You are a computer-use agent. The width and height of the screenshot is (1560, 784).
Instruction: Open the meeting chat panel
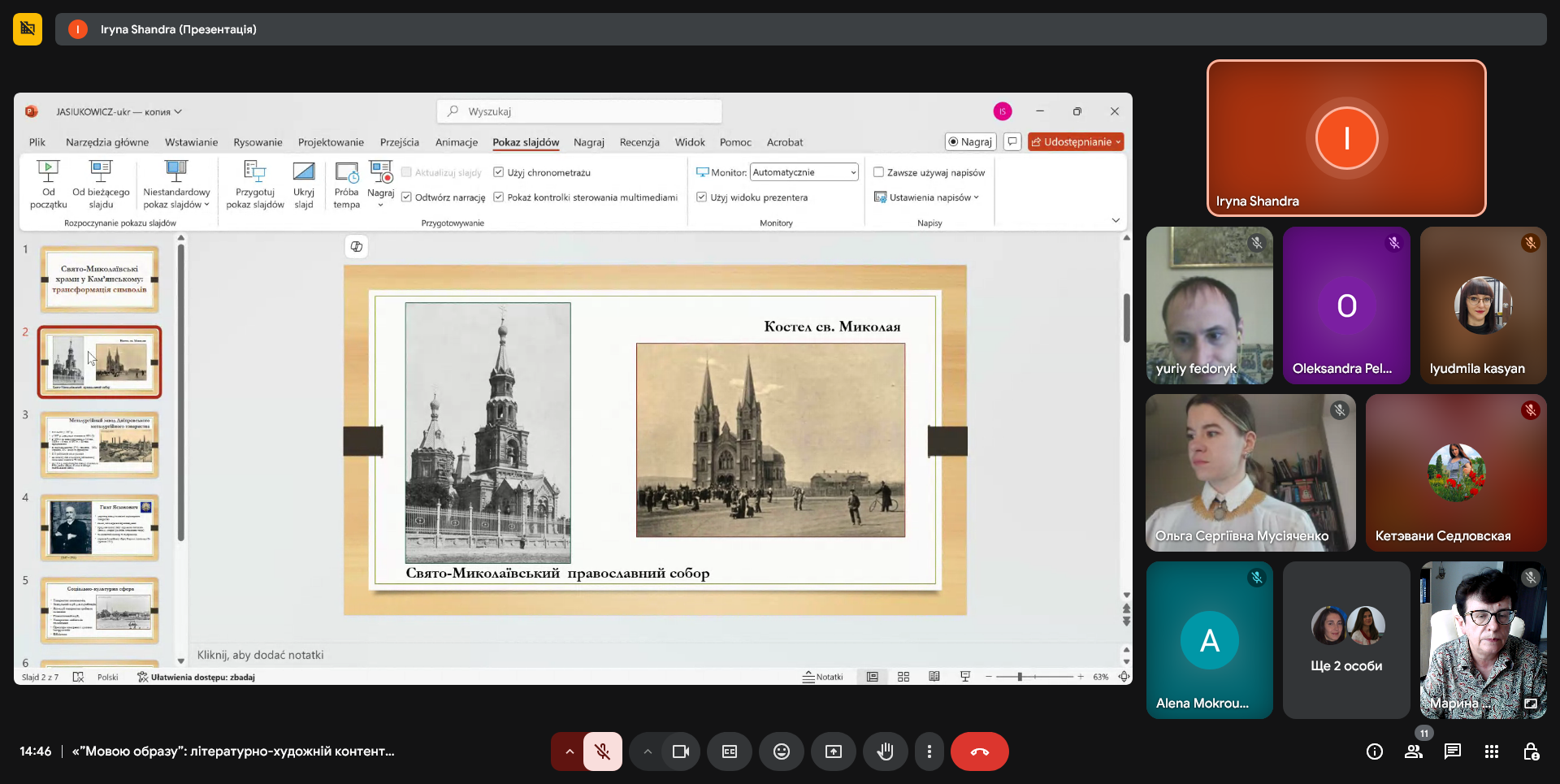click(x=1452, y=752)
